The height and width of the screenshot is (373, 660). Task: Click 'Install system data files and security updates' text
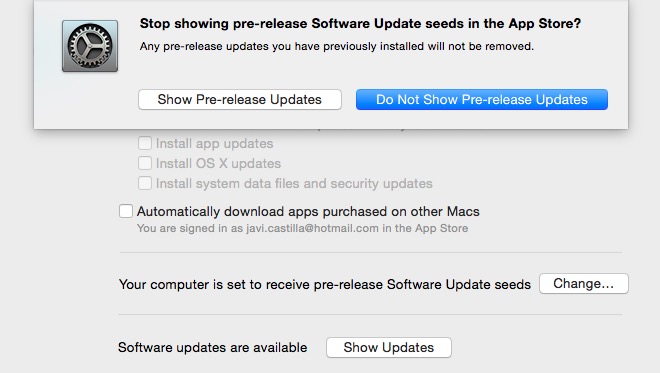pos(294,184)
